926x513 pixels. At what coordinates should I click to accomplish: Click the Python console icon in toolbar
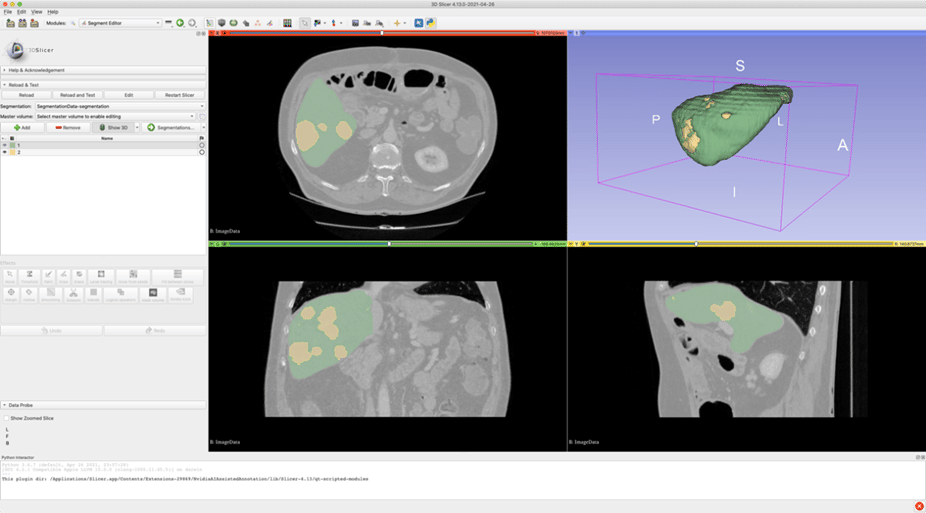tap(431, 23)
